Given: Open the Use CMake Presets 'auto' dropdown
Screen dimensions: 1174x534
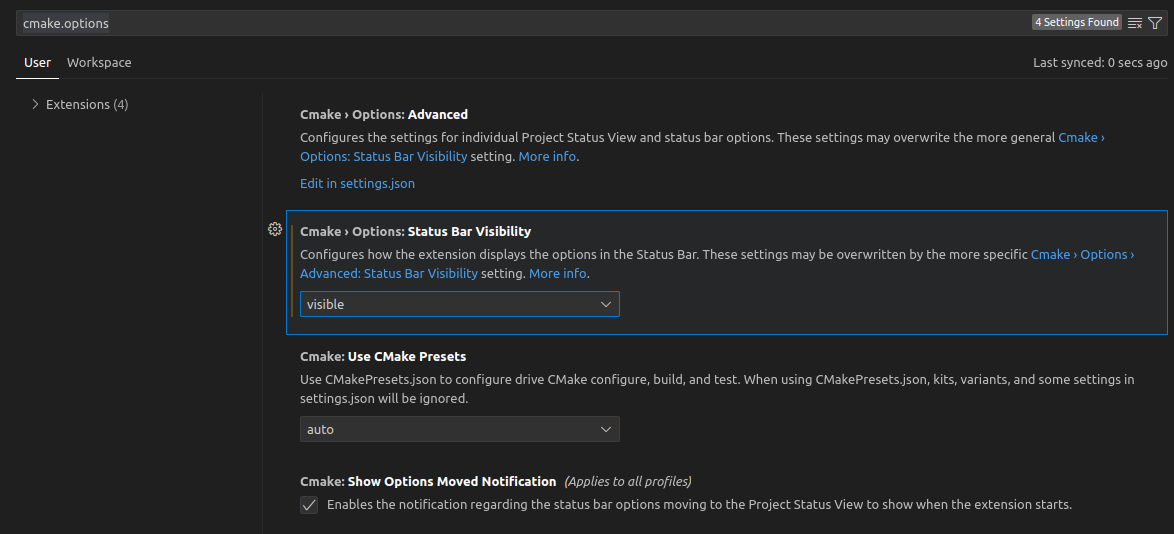Looking at the screenshot, I should [459, 429].
